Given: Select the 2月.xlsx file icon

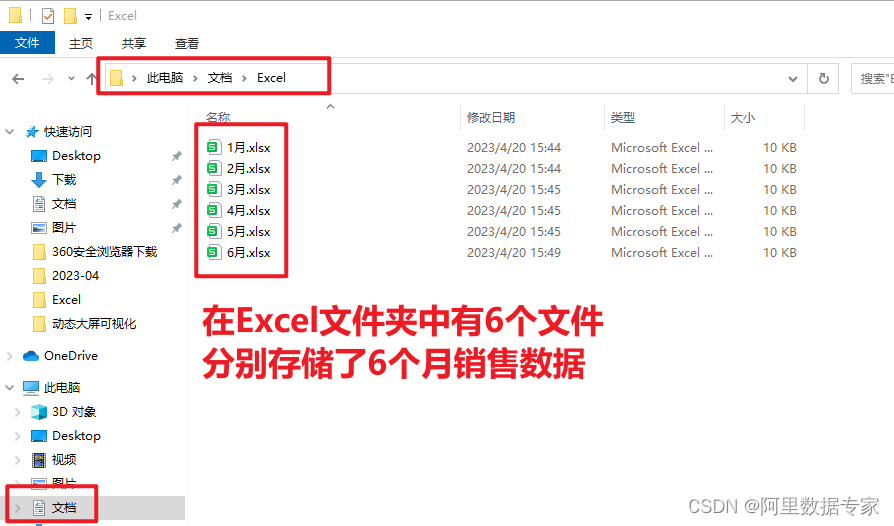Looking at the screenshot, I should [213, 169].
